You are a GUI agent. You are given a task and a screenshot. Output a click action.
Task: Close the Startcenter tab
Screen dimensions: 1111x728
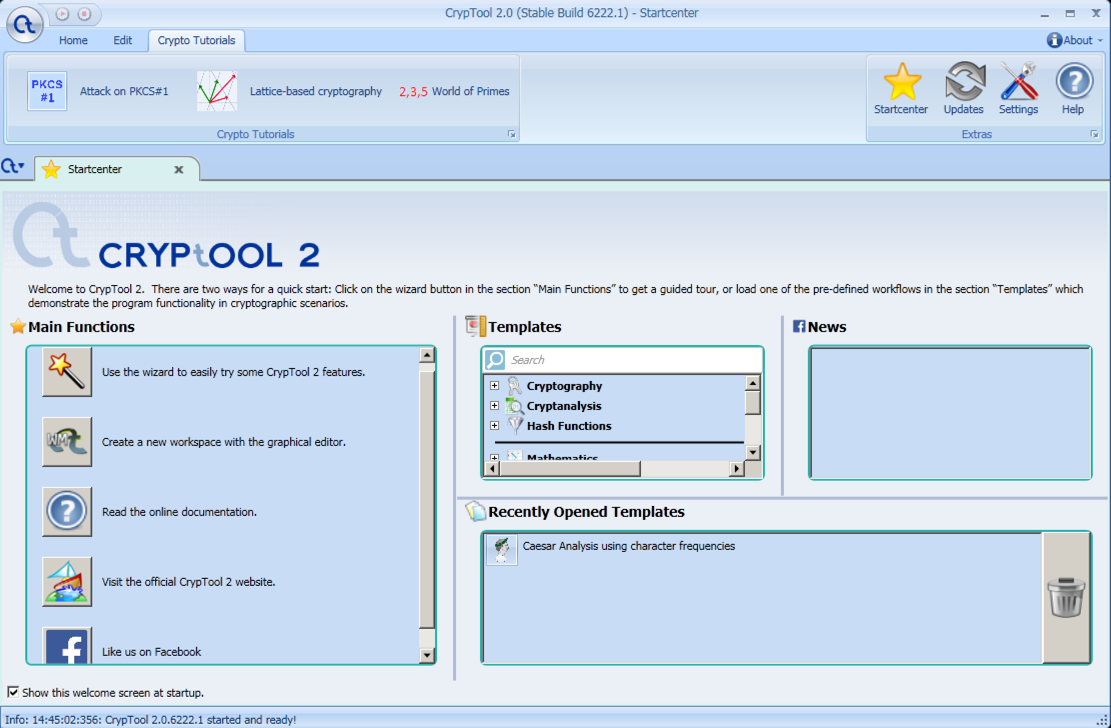[179, 169]
